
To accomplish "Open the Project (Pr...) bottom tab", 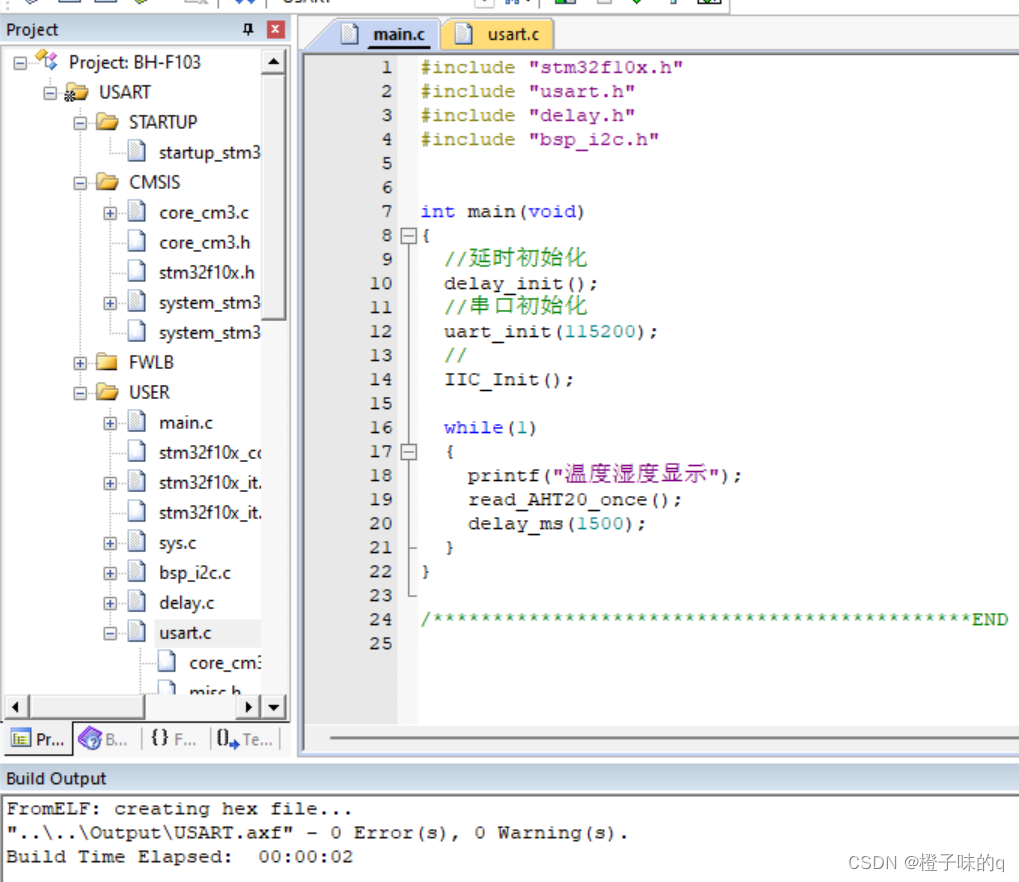I will pos(38,739).
